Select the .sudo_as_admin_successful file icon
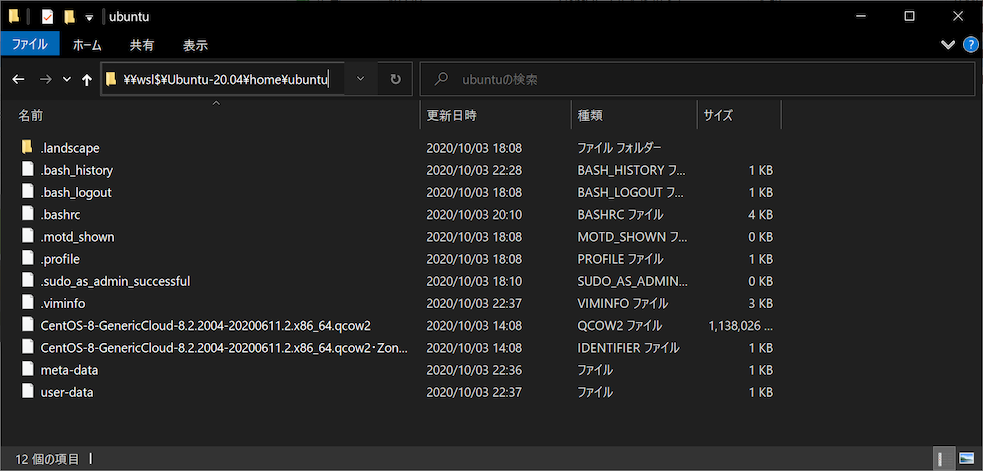Screen dimensions: 983x471 (x=27, y=281)
